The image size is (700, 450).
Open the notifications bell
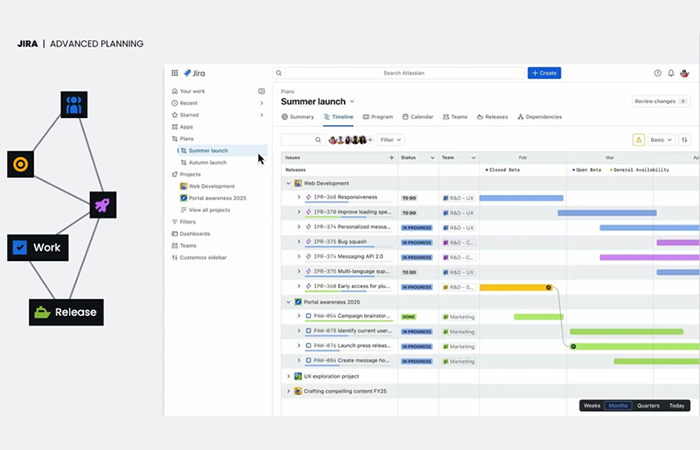point(671,73)
